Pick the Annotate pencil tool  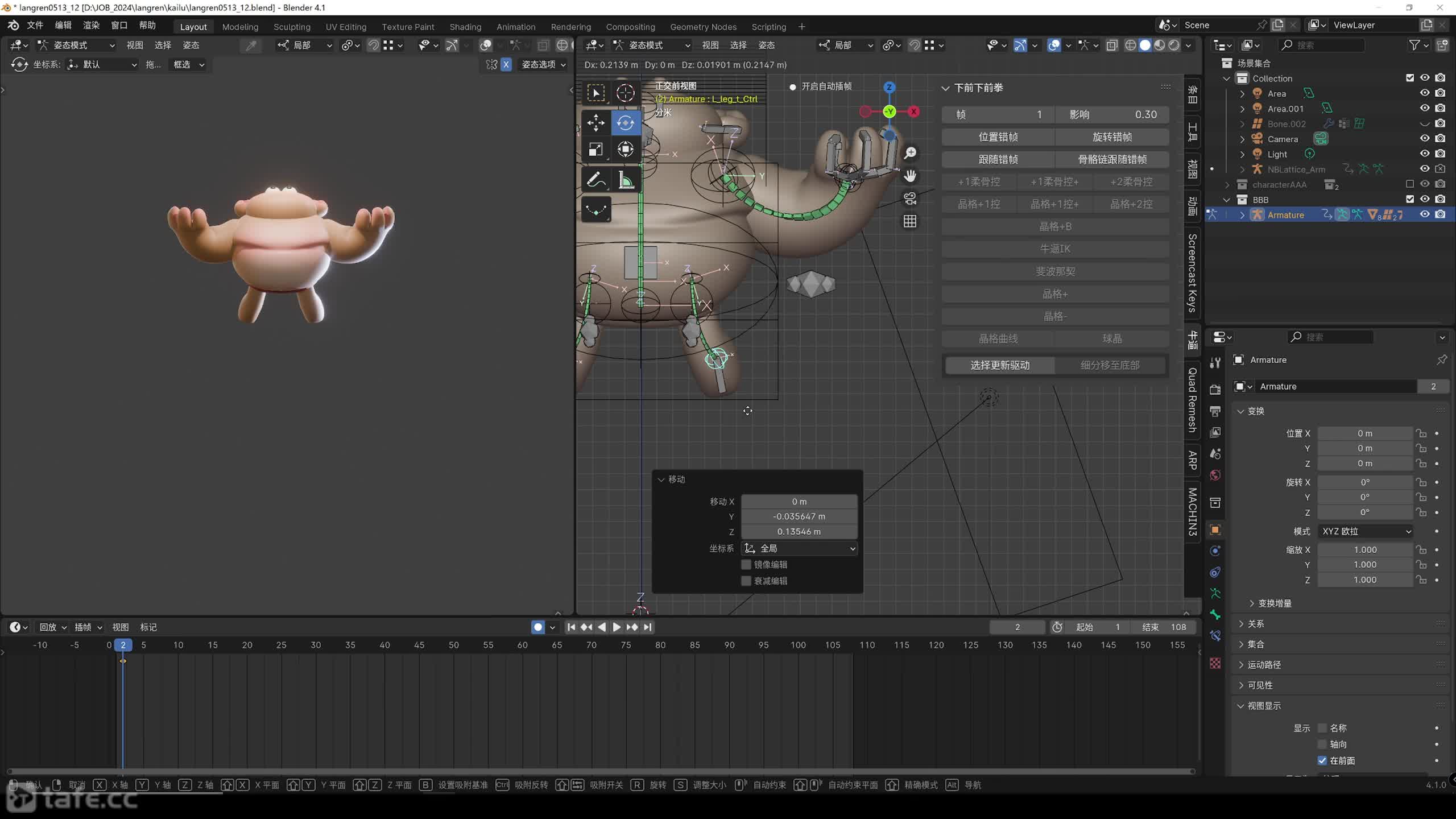pyautogui.click(x=595, y=180)
